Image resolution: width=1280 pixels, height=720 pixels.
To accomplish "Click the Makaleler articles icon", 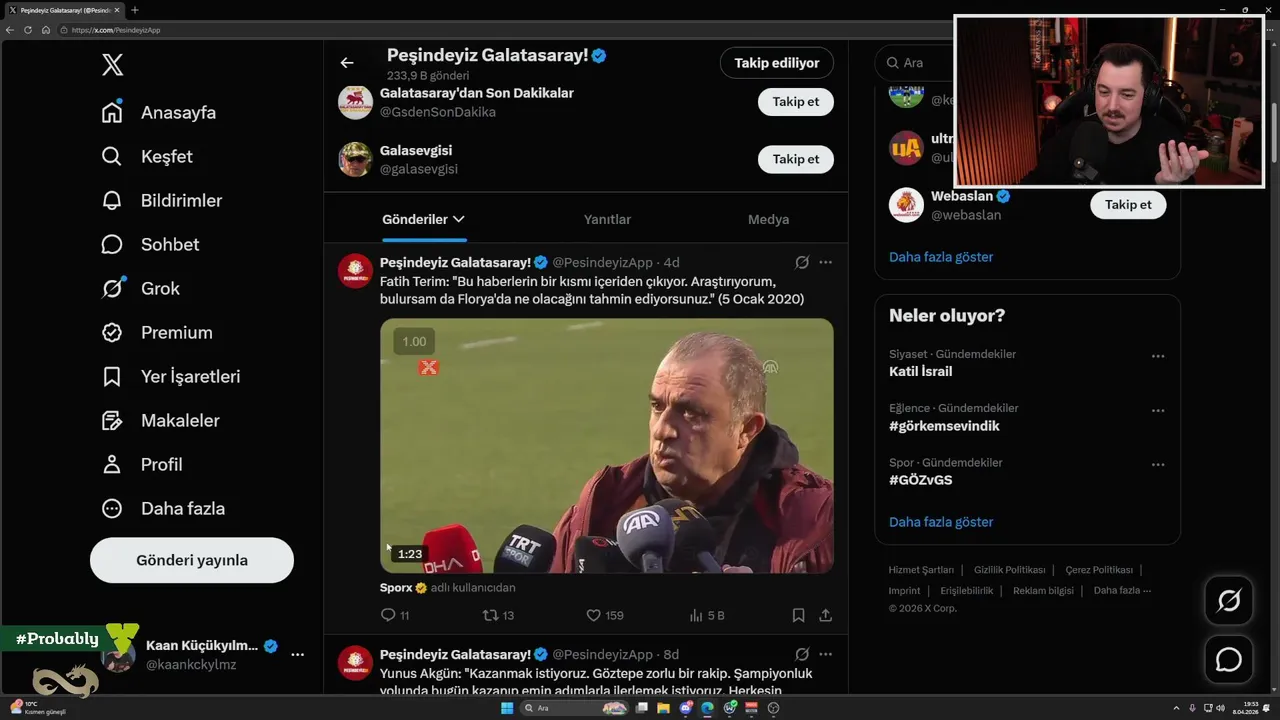I will pyautogui.click(x=112, y=420).
